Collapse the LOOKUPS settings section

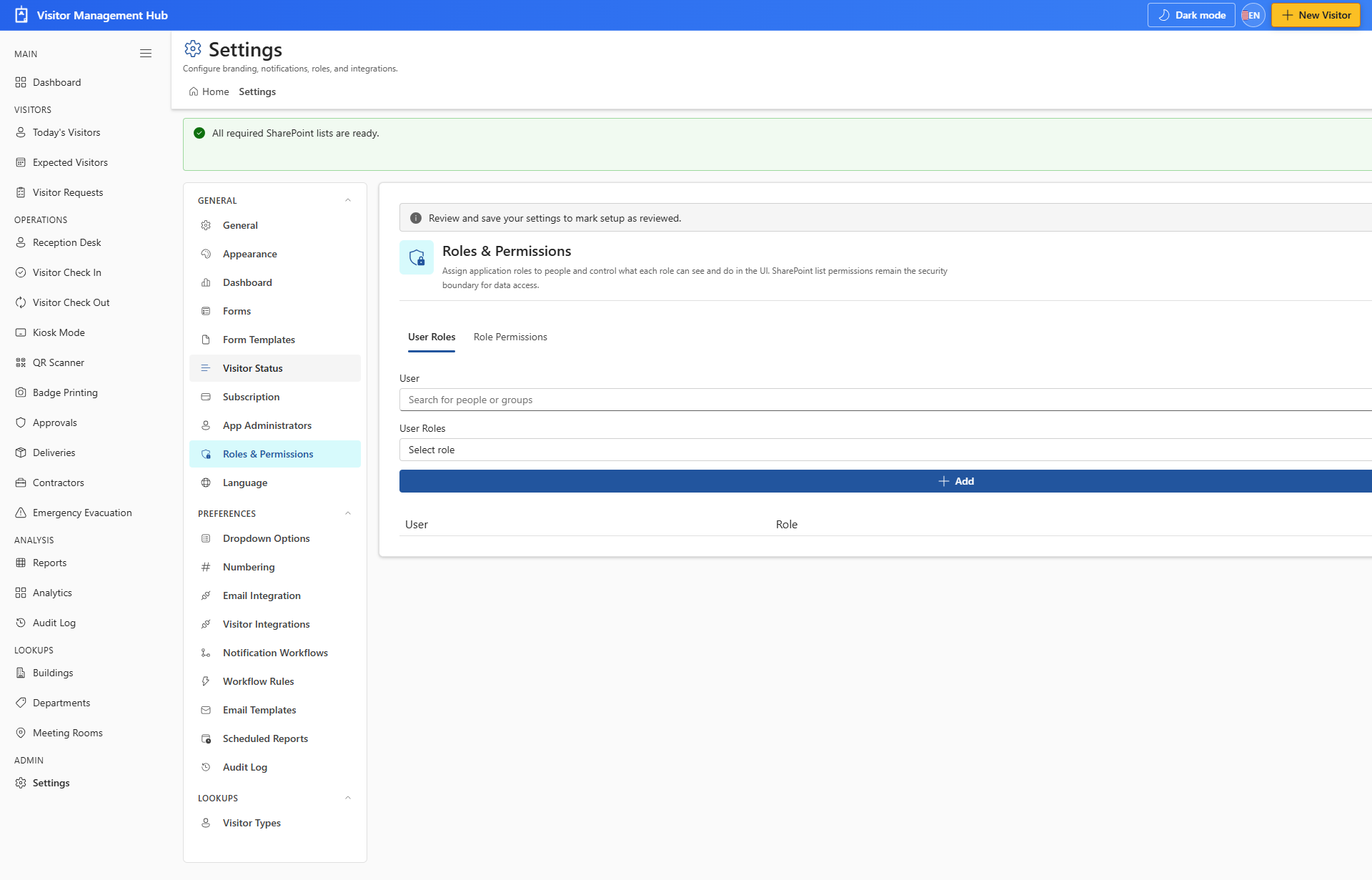click(348, 798)
